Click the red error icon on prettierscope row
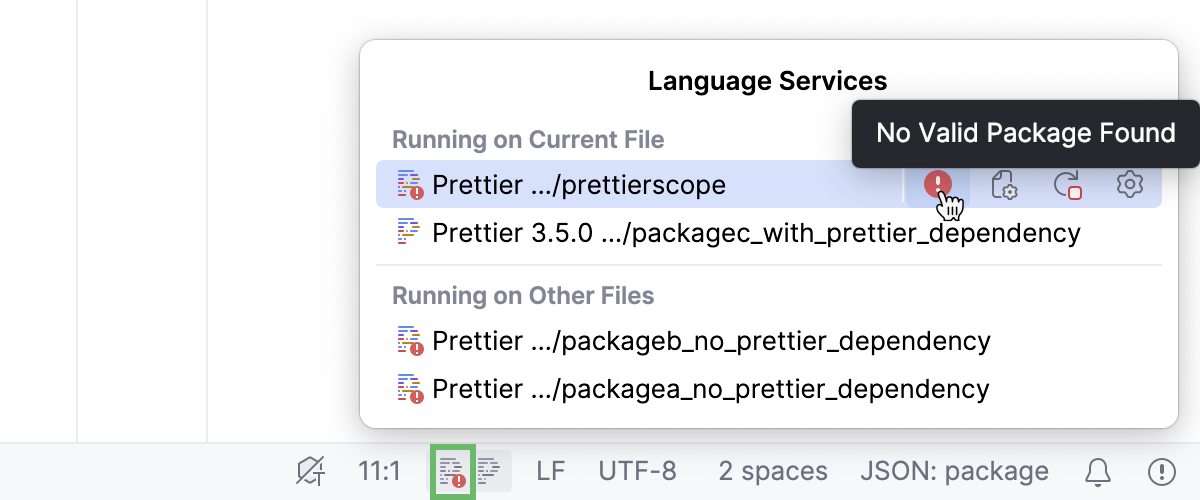The height and width of the screenshot is (500, 1200). pos(937,184)
